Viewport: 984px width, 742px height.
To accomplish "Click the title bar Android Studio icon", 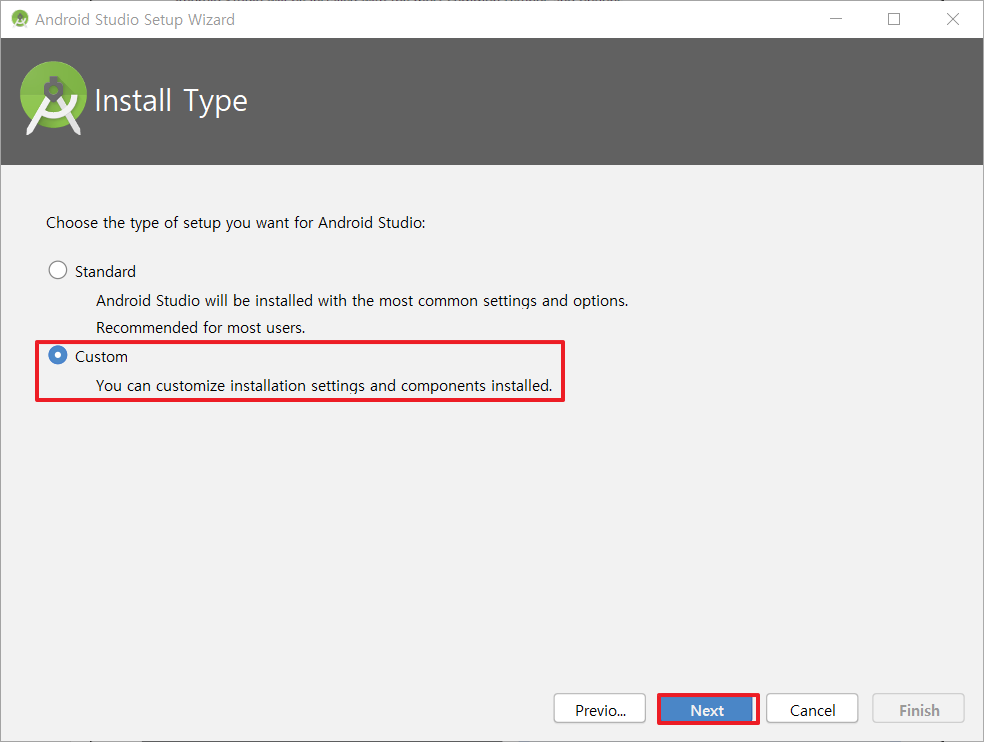I will 20,19.
